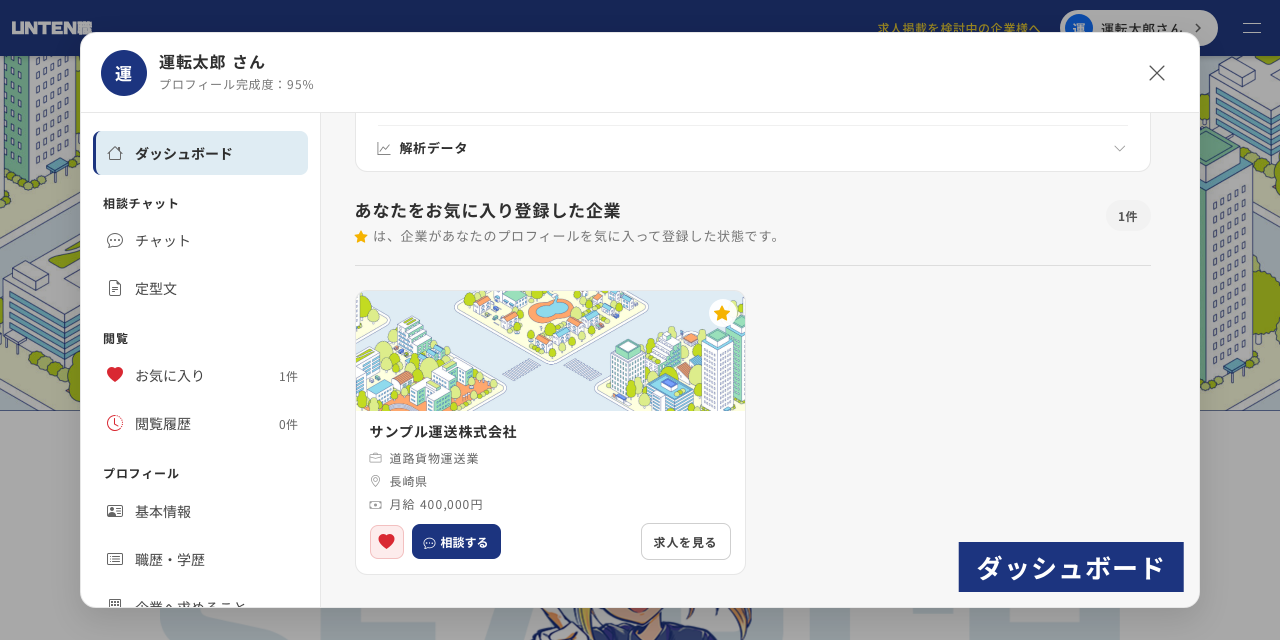Viewport: 1280px width, 640px height.
Task: Click the 1件 count next to お気に入り
Action: coord(288,376)
